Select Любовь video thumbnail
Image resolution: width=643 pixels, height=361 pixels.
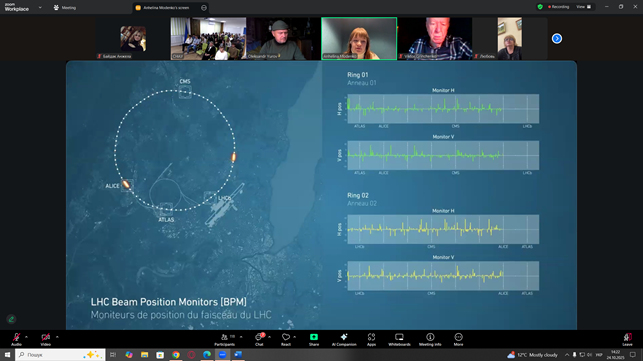510,39
